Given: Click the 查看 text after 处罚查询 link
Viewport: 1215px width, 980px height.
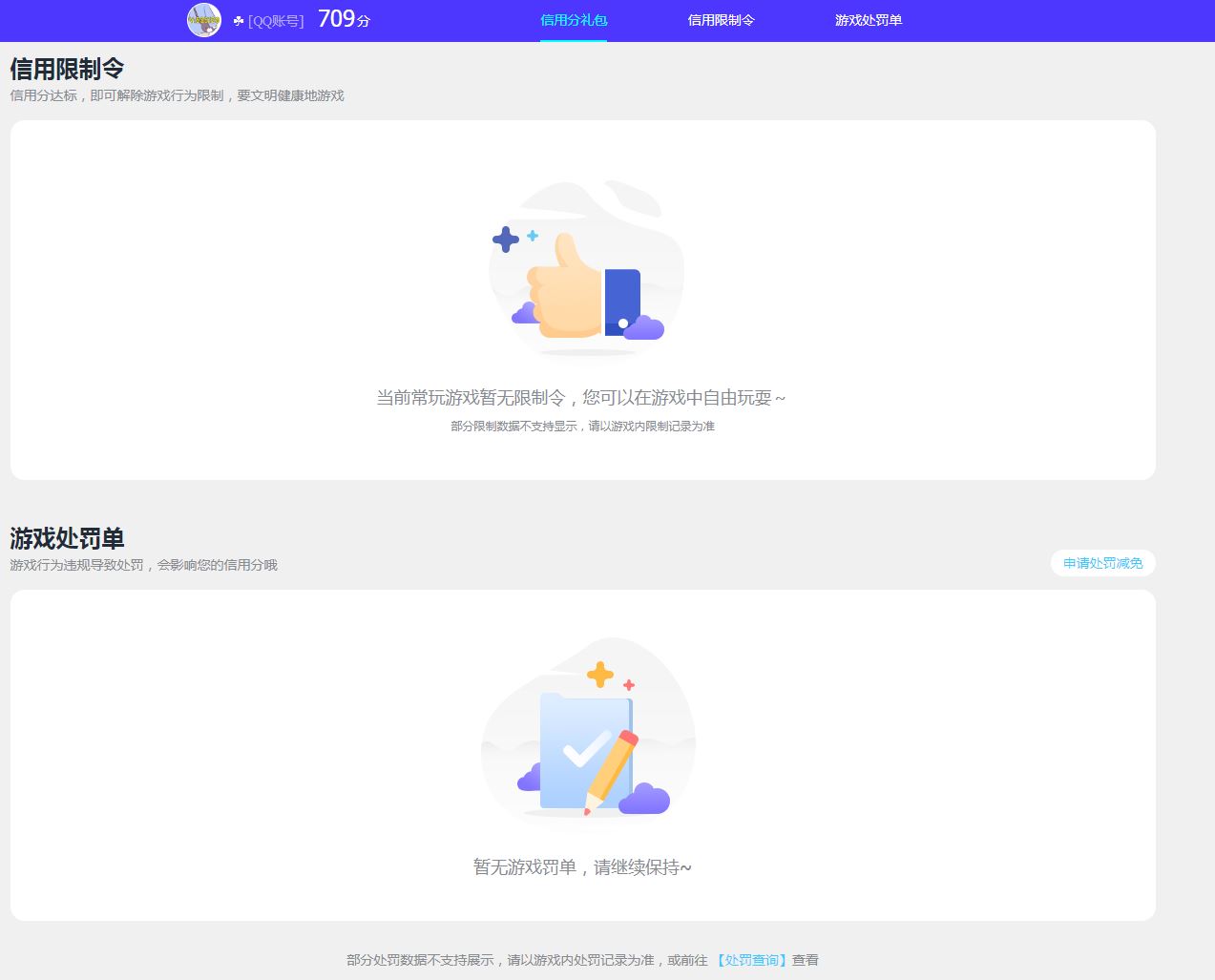Looking at the screenshot, I should tap(807, 960).
